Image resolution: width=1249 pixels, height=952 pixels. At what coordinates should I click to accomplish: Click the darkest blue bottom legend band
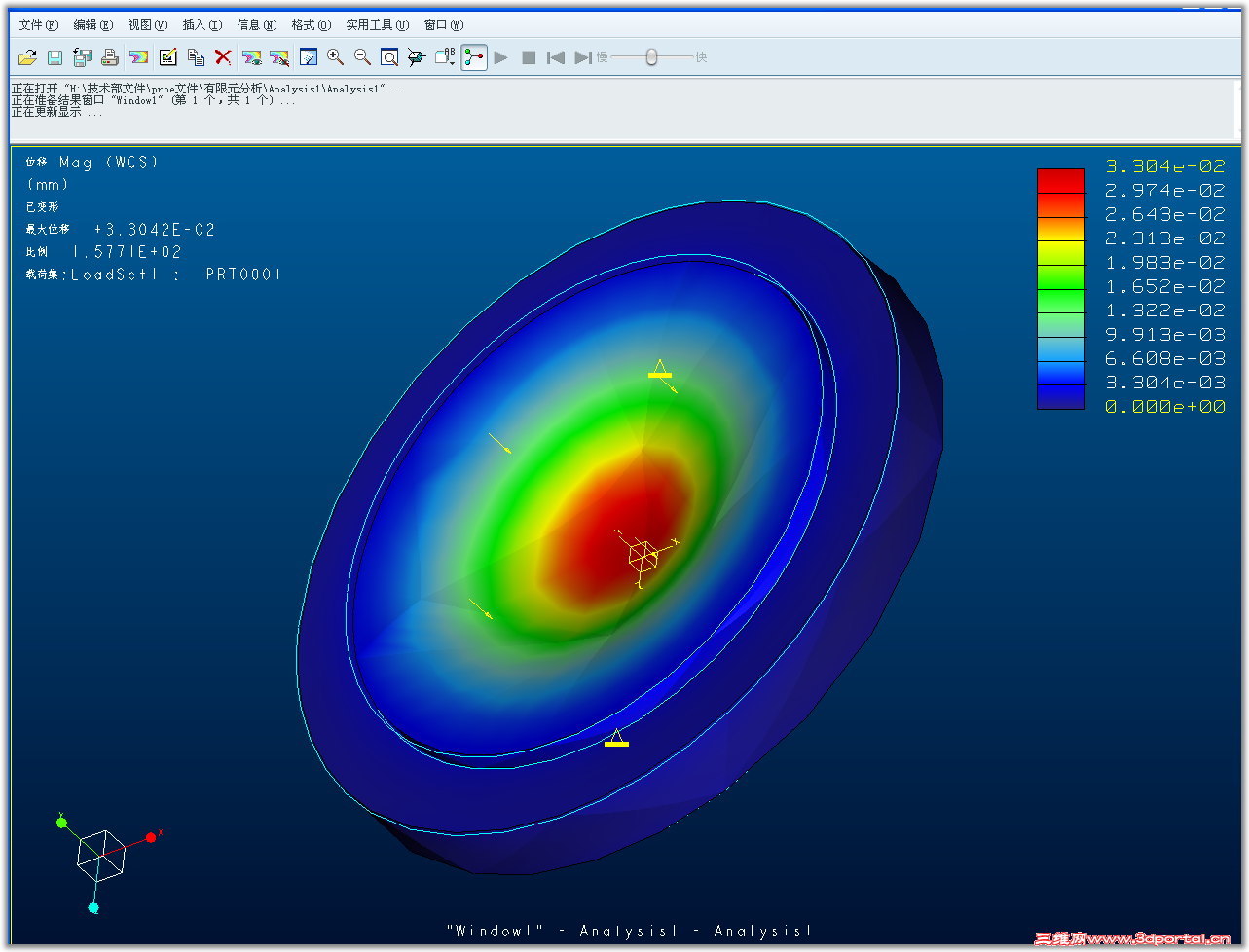click(x=1061, y=396)
